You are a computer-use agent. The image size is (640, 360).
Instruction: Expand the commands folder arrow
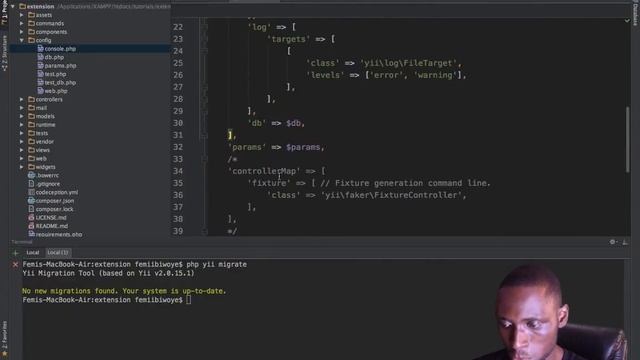(22, 23)
